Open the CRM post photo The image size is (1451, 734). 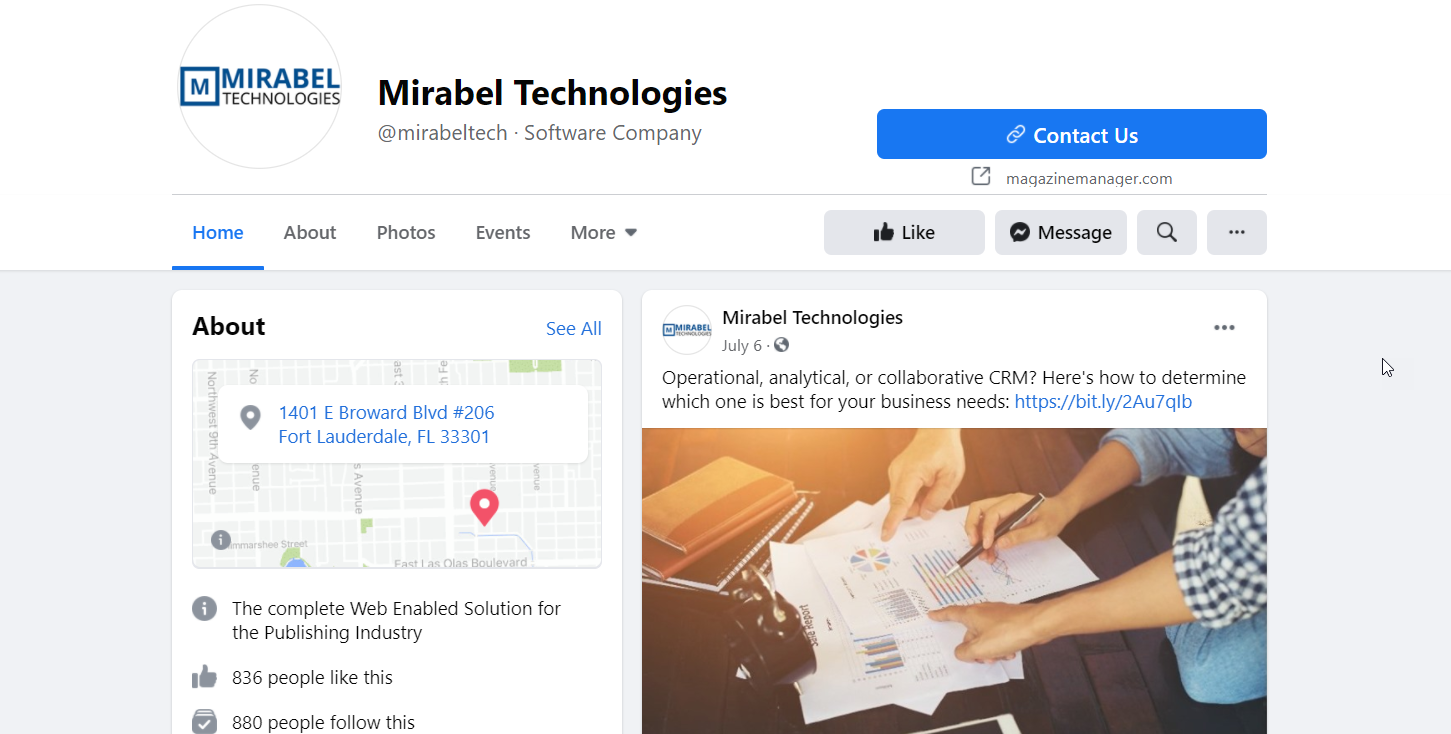(954, 581)
